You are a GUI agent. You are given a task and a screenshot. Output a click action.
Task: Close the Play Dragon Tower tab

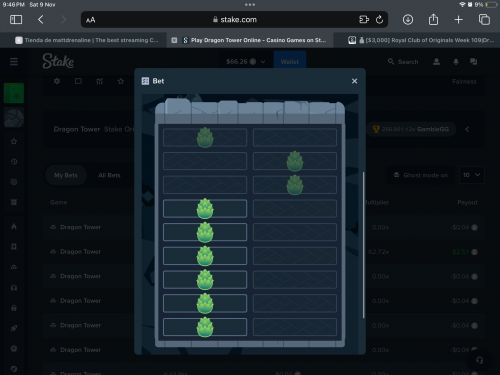point(174,40)
